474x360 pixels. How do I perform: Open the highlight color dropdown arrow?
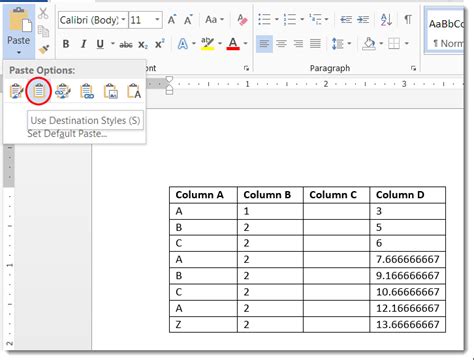(220, 43)
